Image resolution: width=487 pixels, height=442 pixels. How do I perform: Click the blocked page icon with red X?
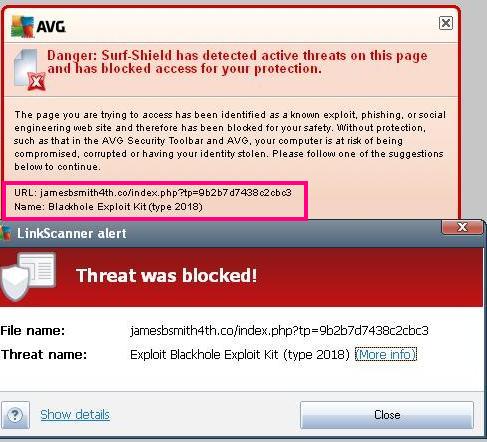tap(29, 70)
